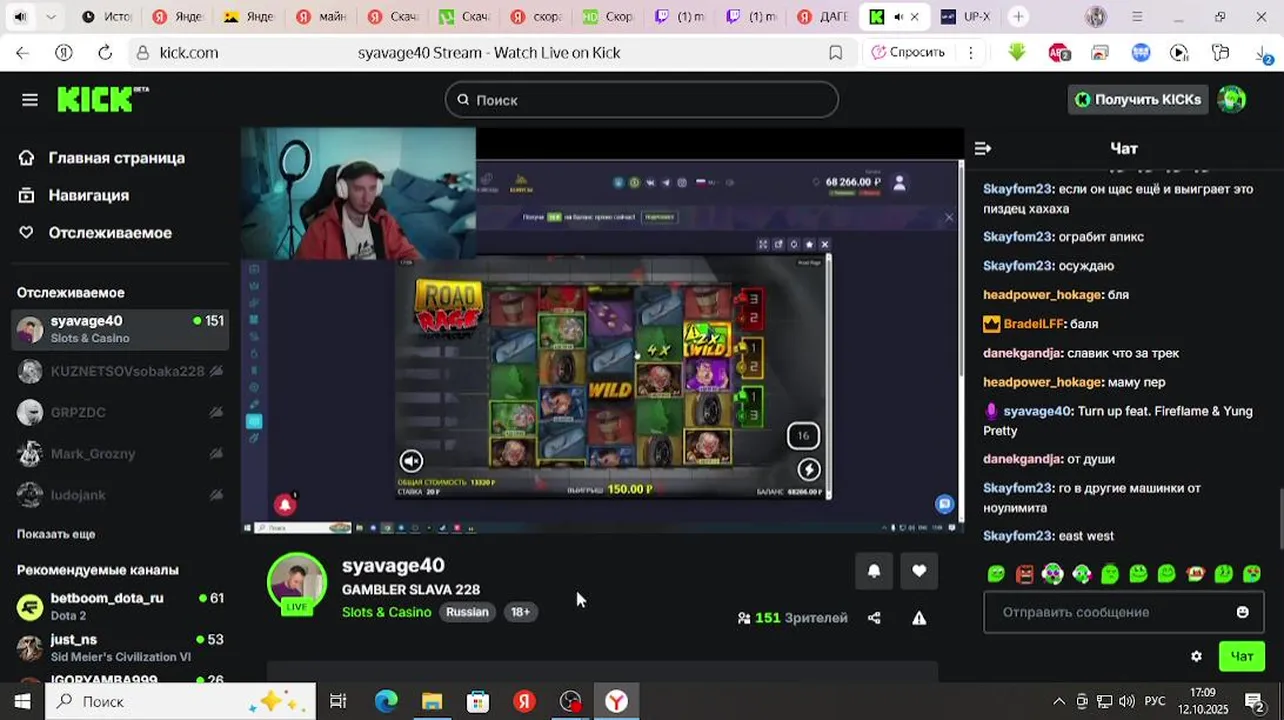Follow the channel with heart button

[x=919, y=571]
